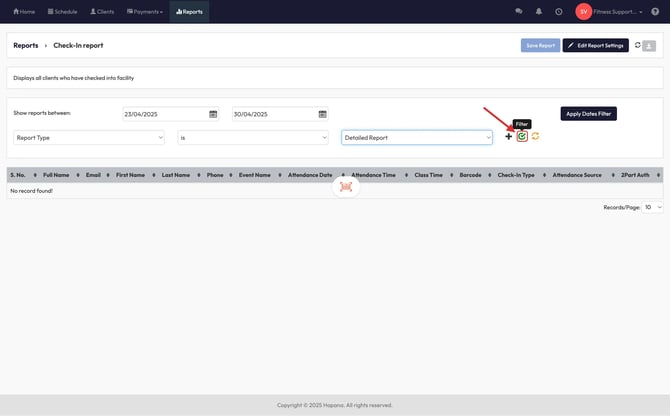Reset filters with the orange refresh icon

pyautogui.click(x=535, y=136)
